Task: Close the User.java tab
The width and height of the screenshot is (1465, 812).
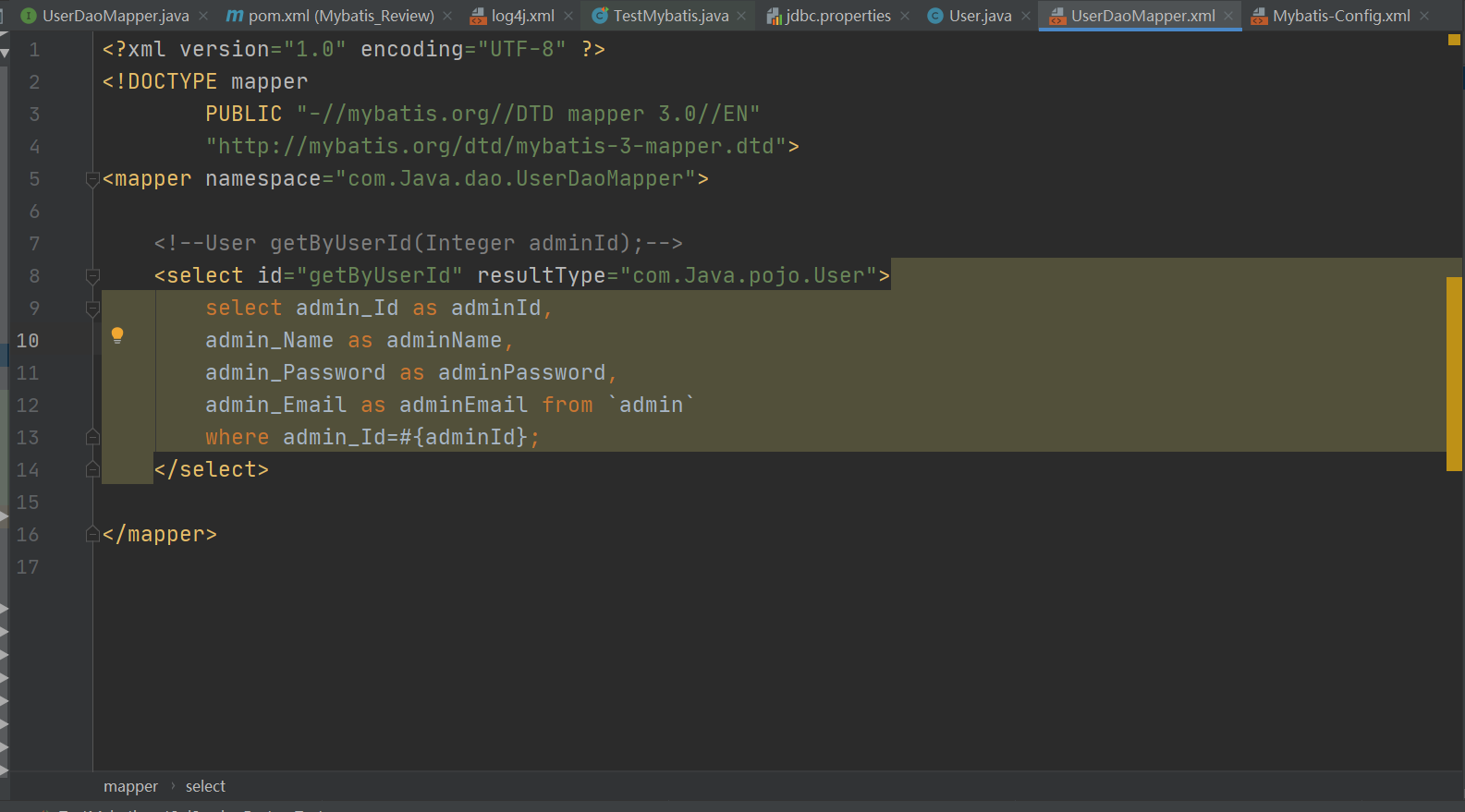Action: coord(1026,16)
